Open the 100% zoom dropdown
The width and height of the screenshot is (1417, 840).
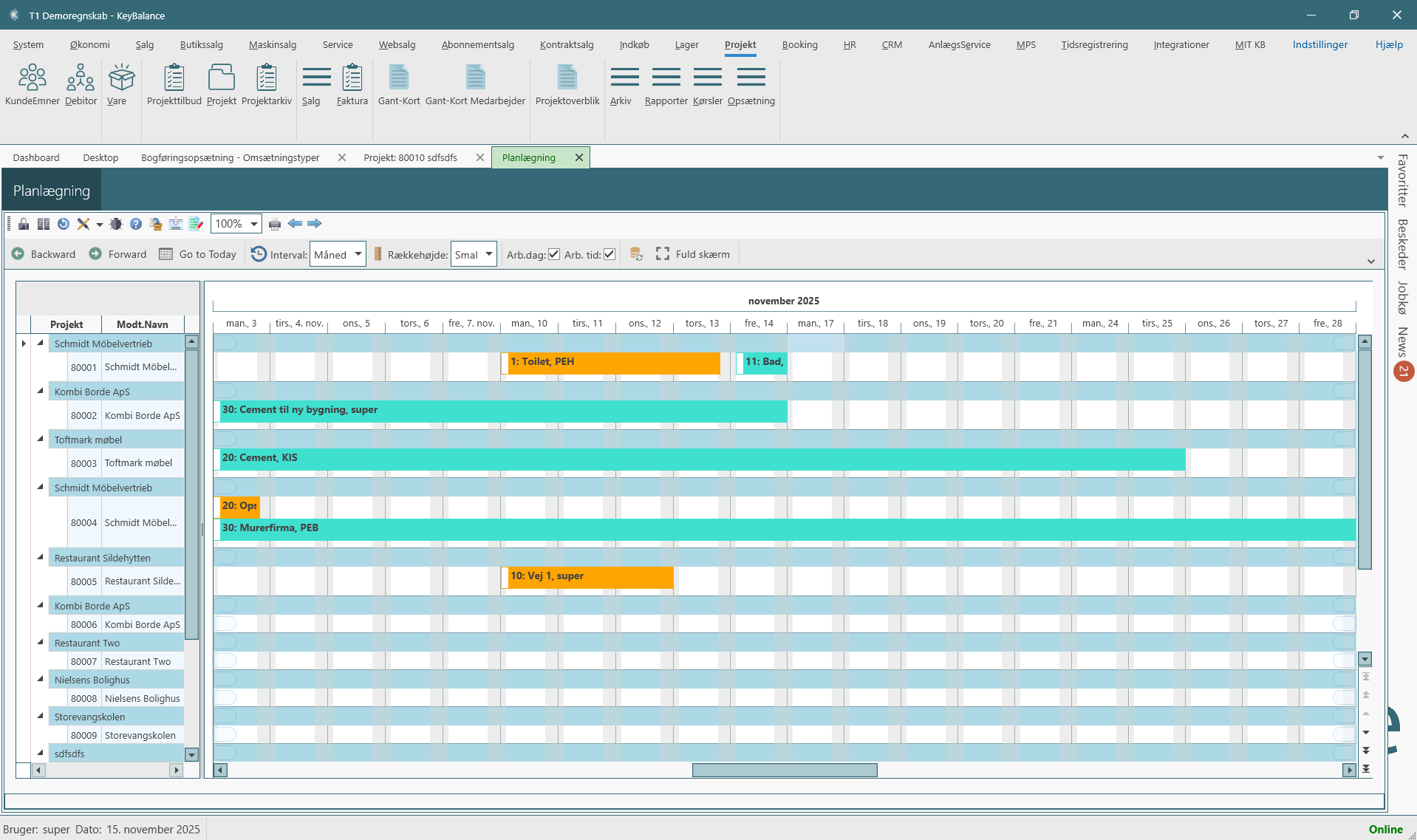[x=236, y=224]
